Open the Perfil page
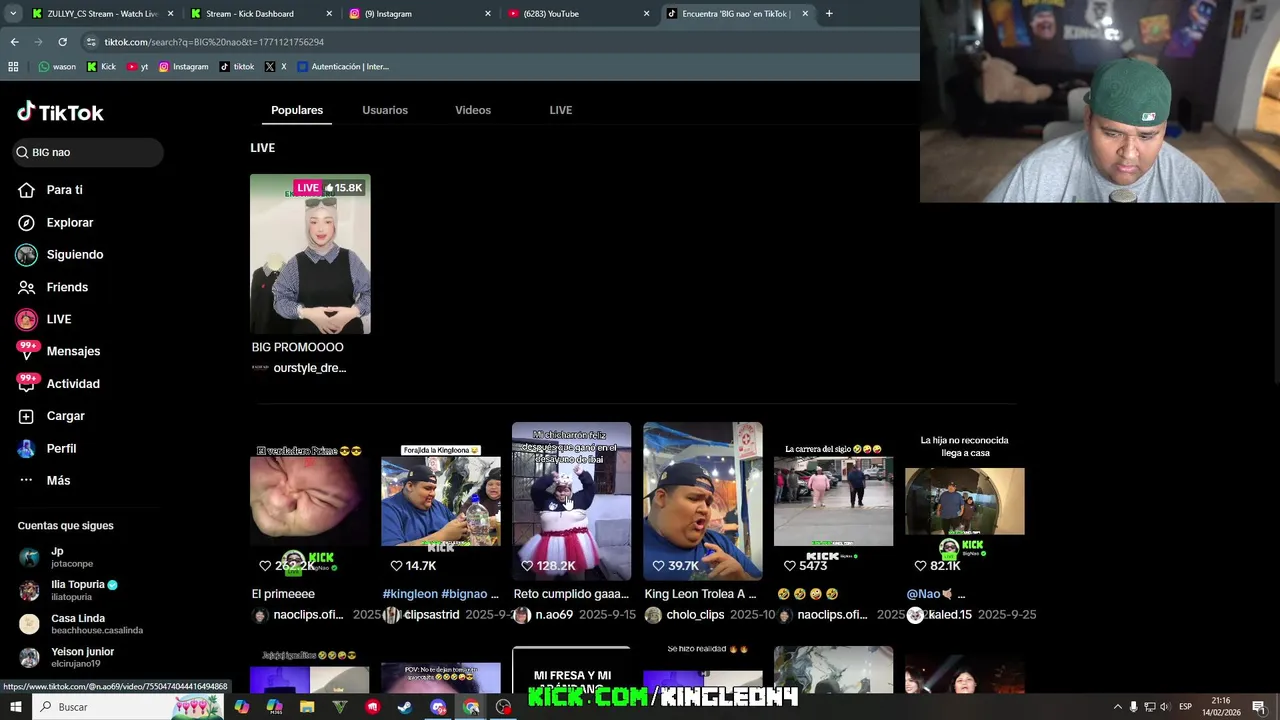 click(x=46, y=448)
